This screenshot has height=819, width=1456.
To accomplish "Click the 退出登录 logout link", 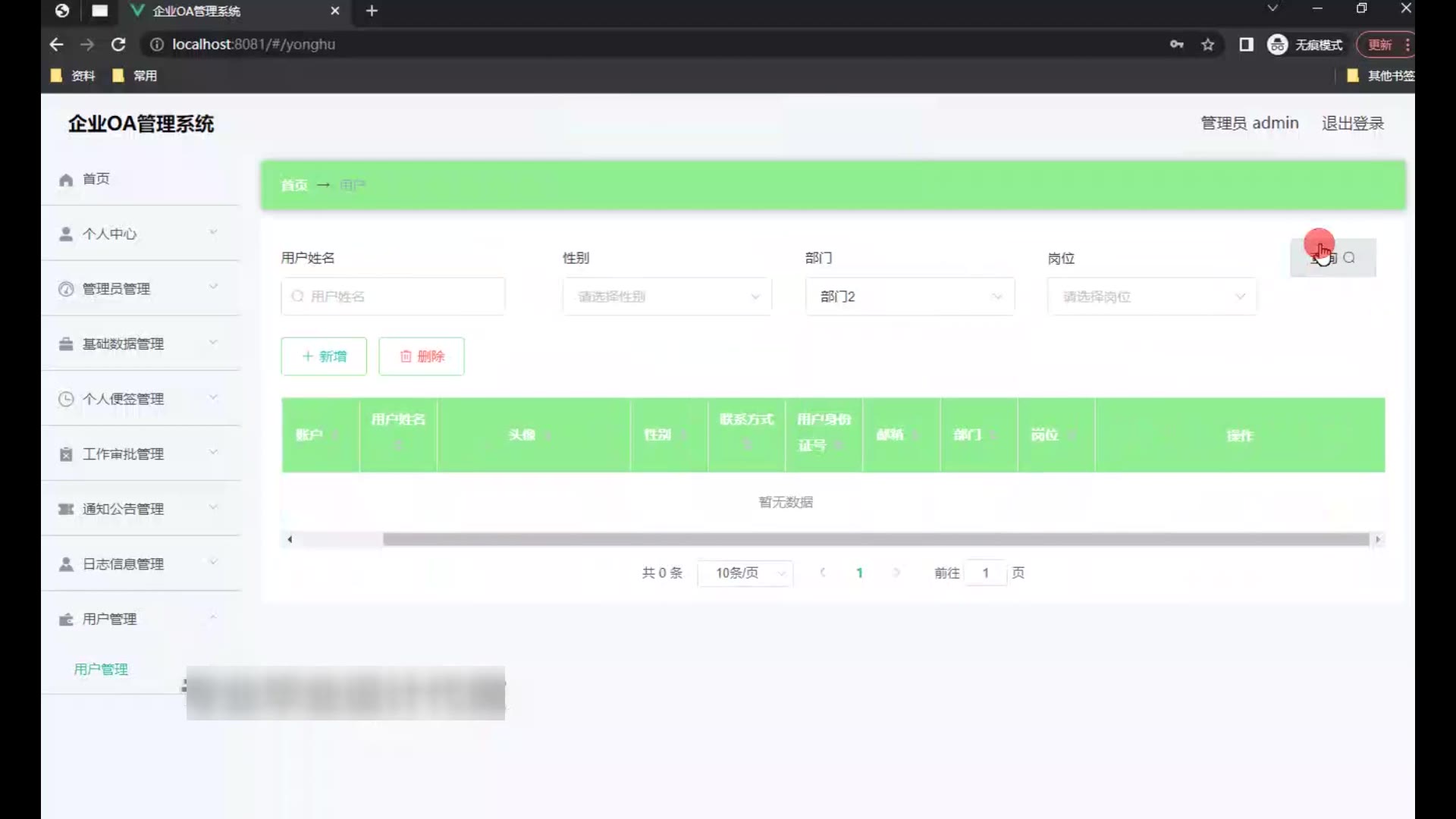I will [x=1353, y=124].
